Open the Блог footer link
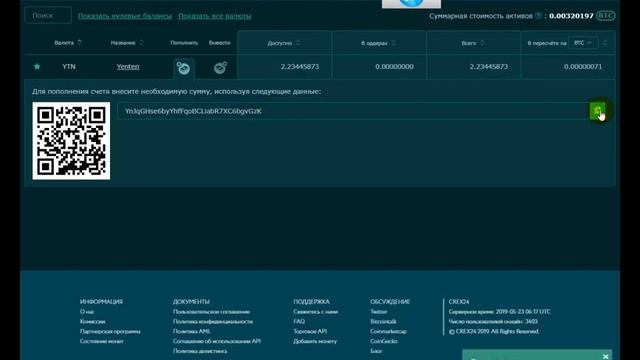 pos(376,351)
